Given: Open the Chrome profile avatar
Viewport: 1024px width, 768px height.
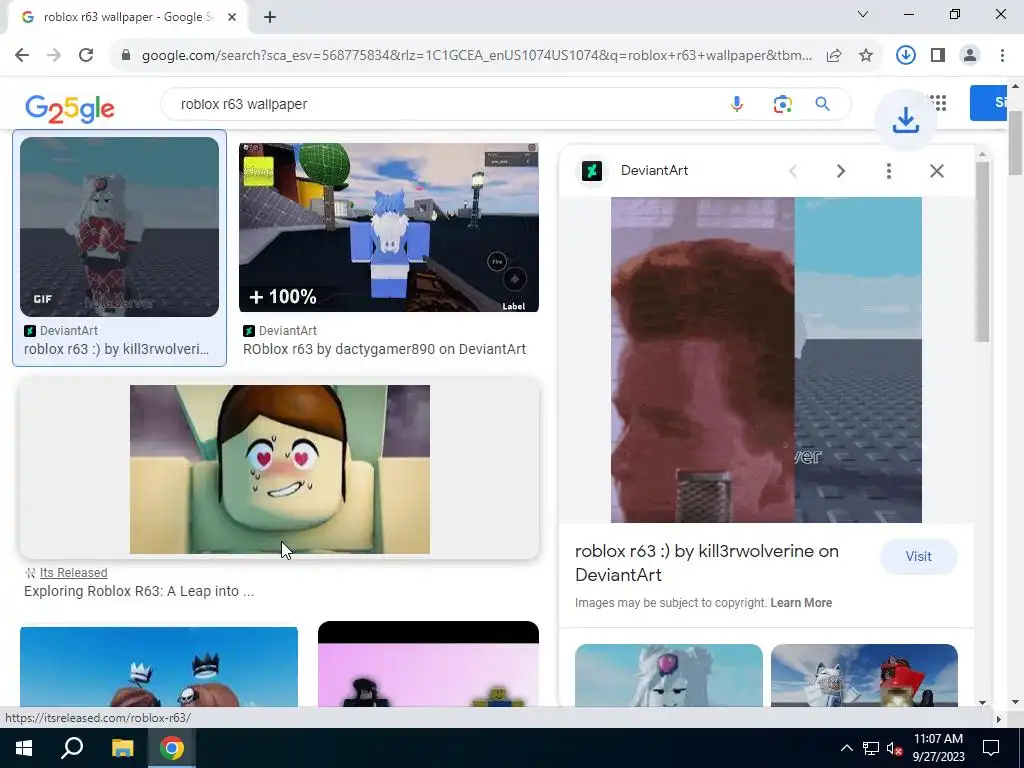Looking at the screenshot, I should click(970, 56).
